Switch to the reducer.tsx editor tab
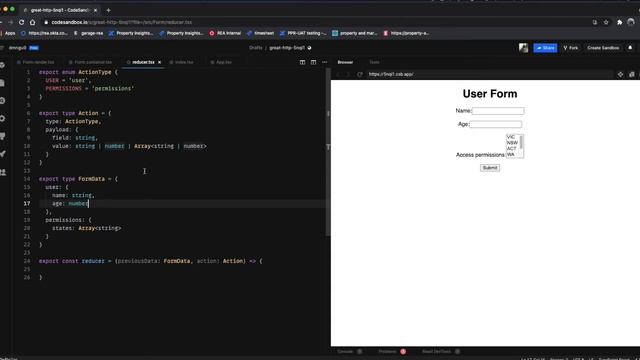This screenshot has width=640, height=360. (x=143, y=62)
